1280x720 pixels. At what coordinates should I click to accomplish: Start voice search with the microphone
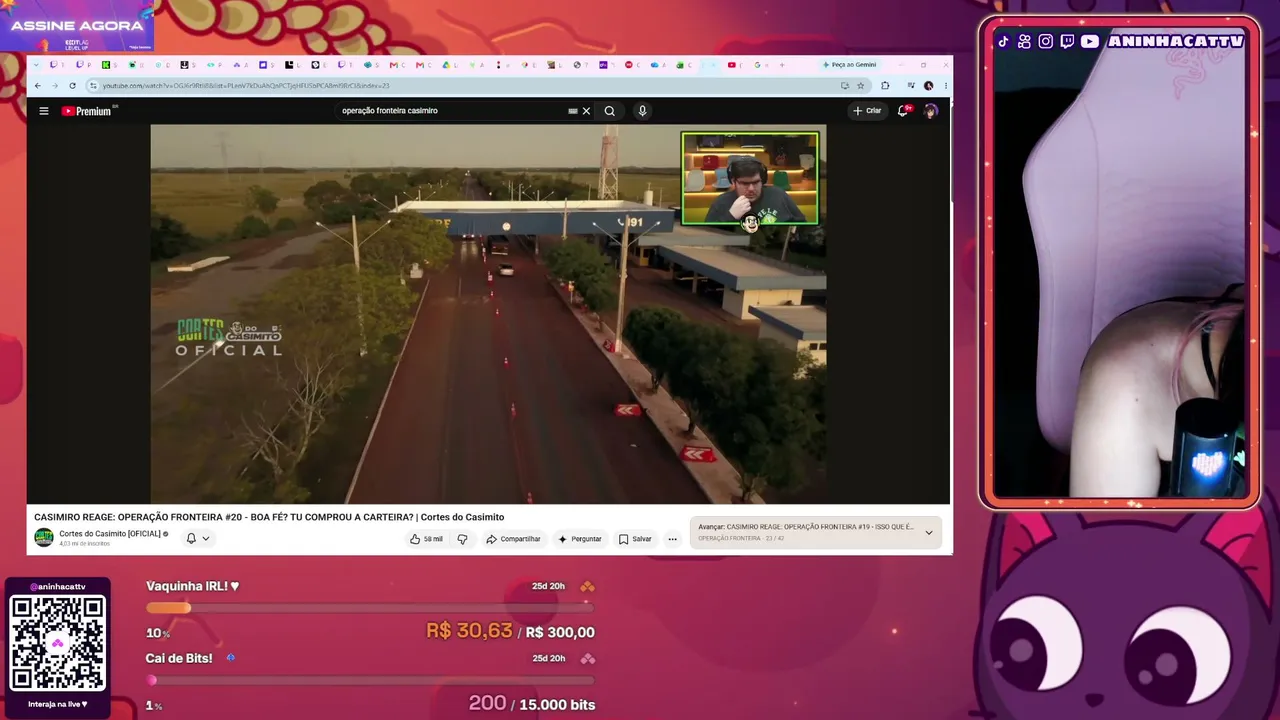point(642,111)
